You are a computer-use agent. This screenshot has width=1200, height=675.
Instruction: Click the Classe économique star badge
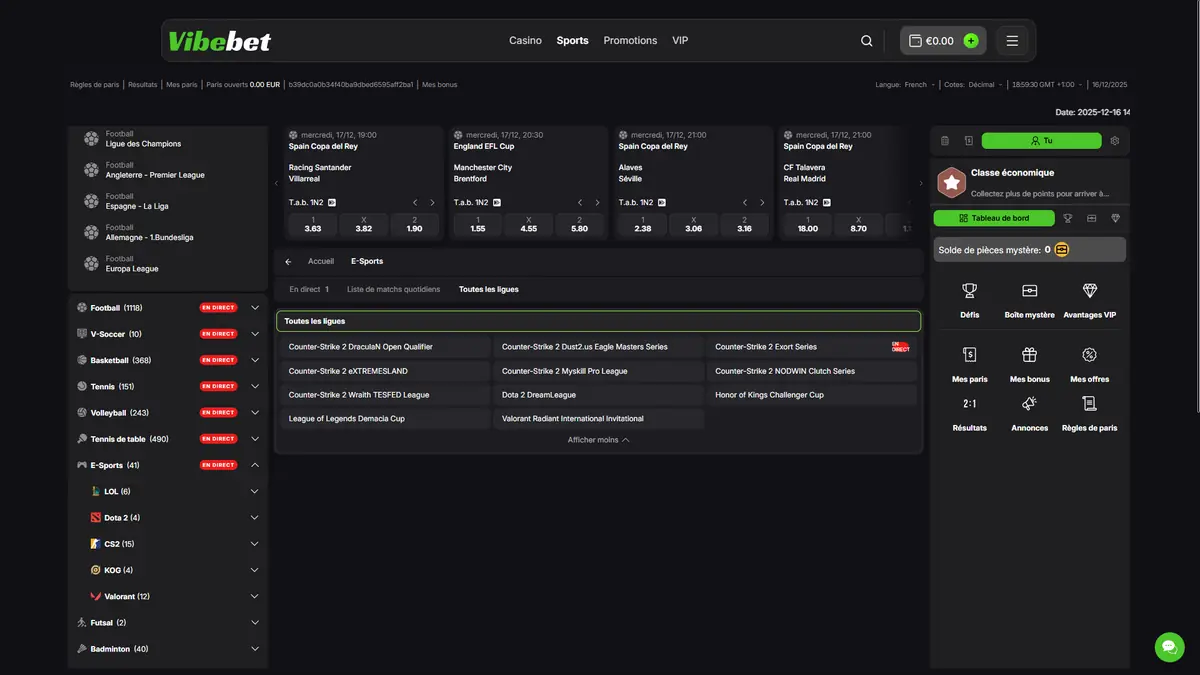pos(951,182)
